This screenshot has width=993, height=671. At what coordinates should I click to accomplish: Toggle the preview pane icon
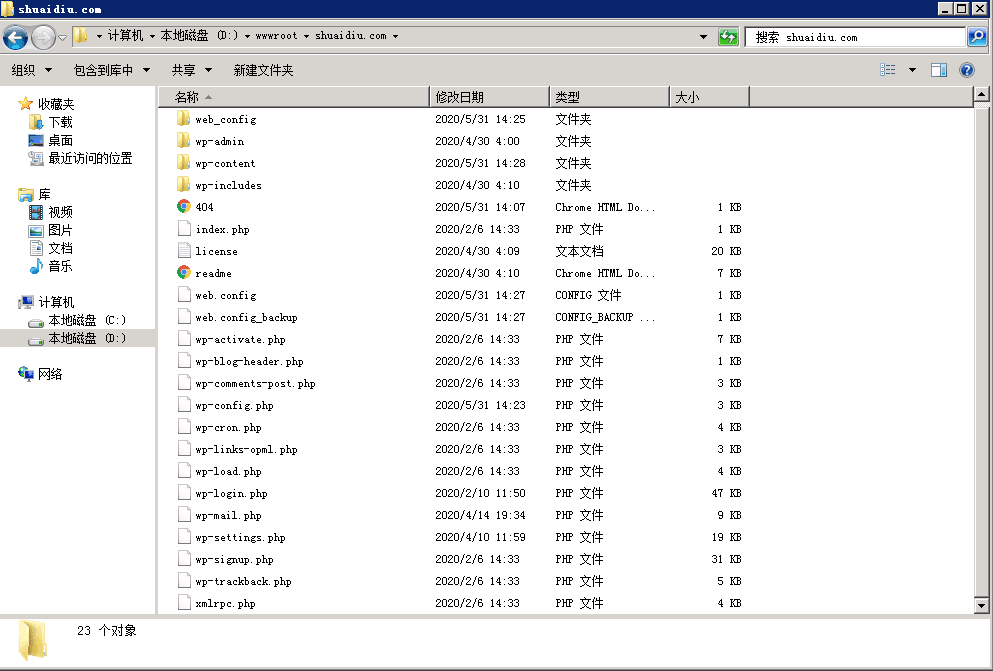pyautogui.click(x=939, y=70)
